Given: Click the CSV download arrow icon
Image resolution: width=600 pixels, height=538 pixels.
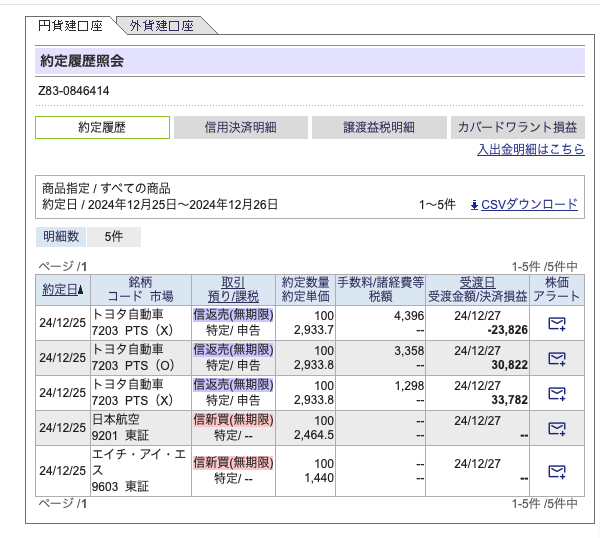Looking at the screenshot, I should pyautogui.click(x=474, y=205).
